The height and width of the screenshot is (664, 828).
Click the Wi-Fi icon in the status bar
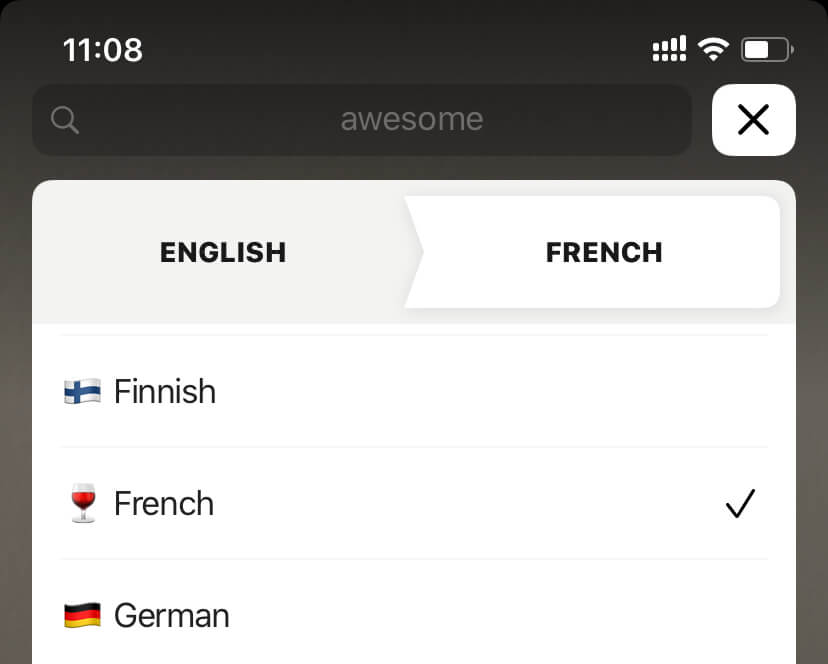pos(713,46)
